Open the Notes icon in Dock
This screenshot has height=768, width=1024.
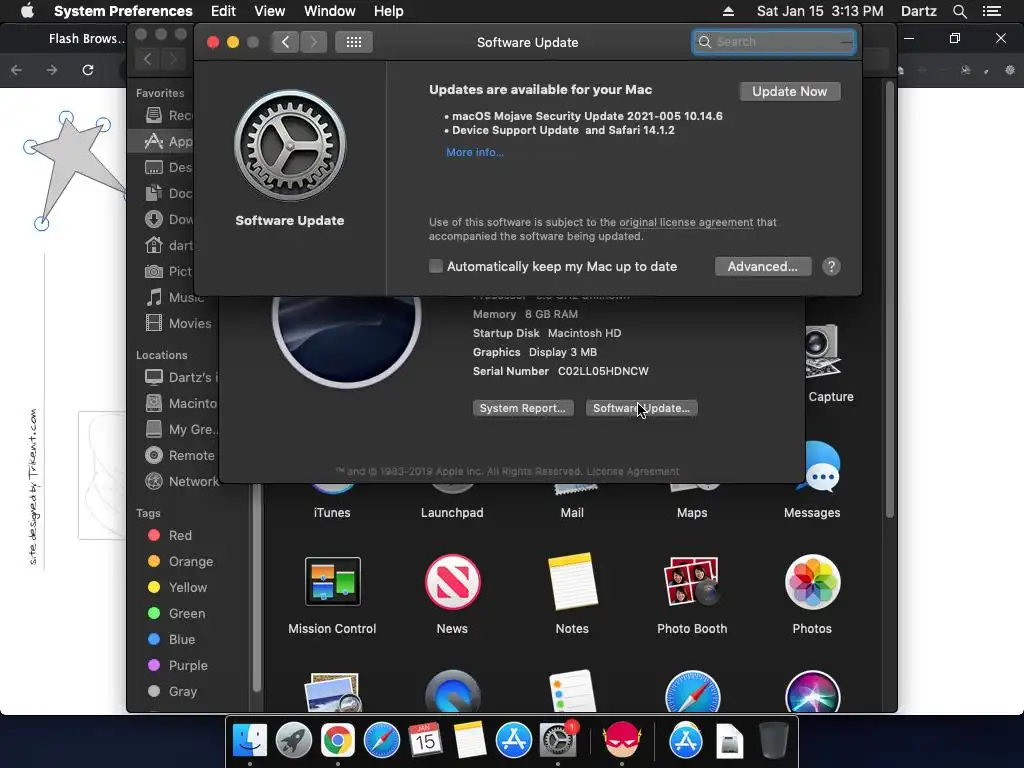(x=470, y=741)
